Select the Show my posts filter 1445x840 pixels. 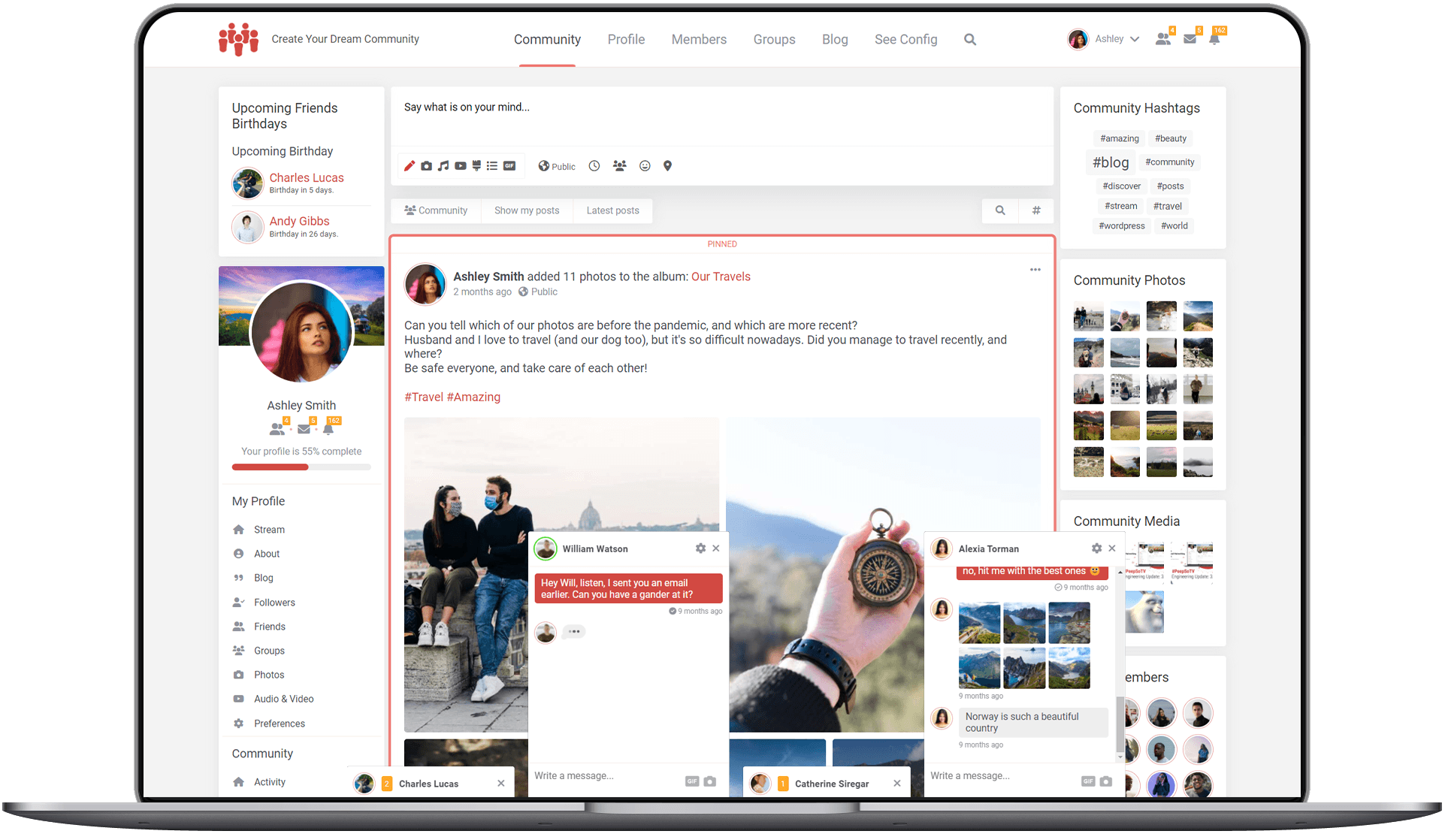tap(527, 211)
